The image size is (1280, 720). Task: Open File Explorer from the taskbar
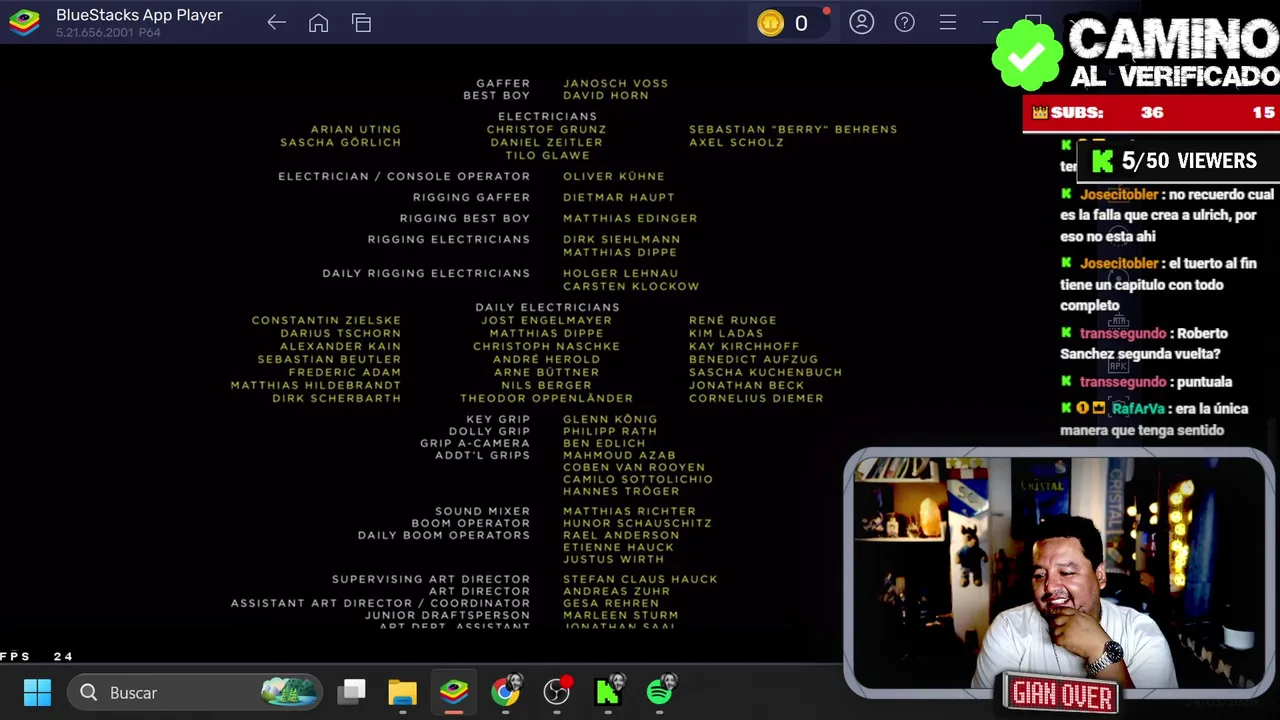click(x=403, y=692)
